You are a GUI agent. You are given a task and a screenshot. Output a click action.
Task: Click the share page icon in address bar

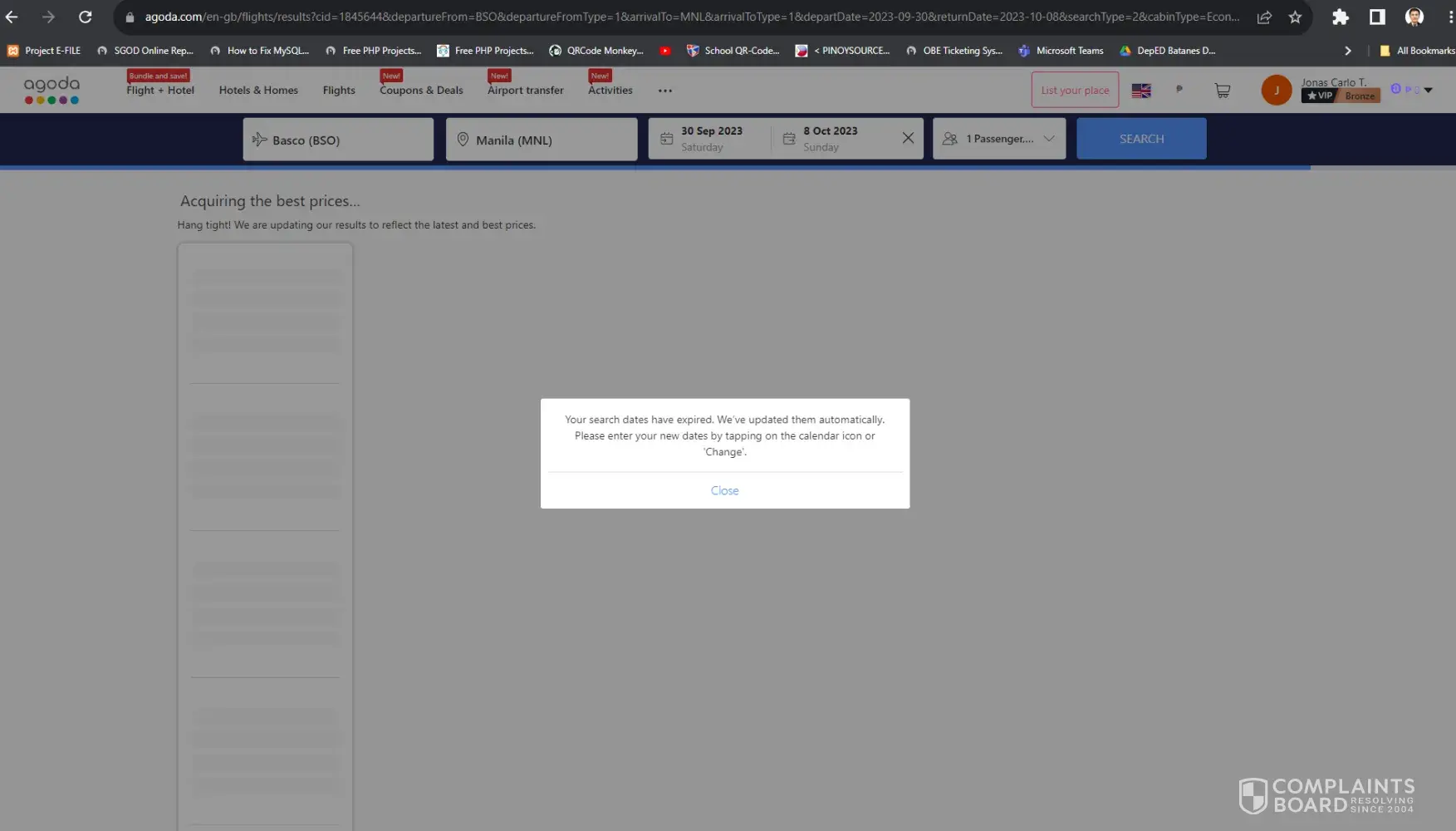pos(1264,17)
